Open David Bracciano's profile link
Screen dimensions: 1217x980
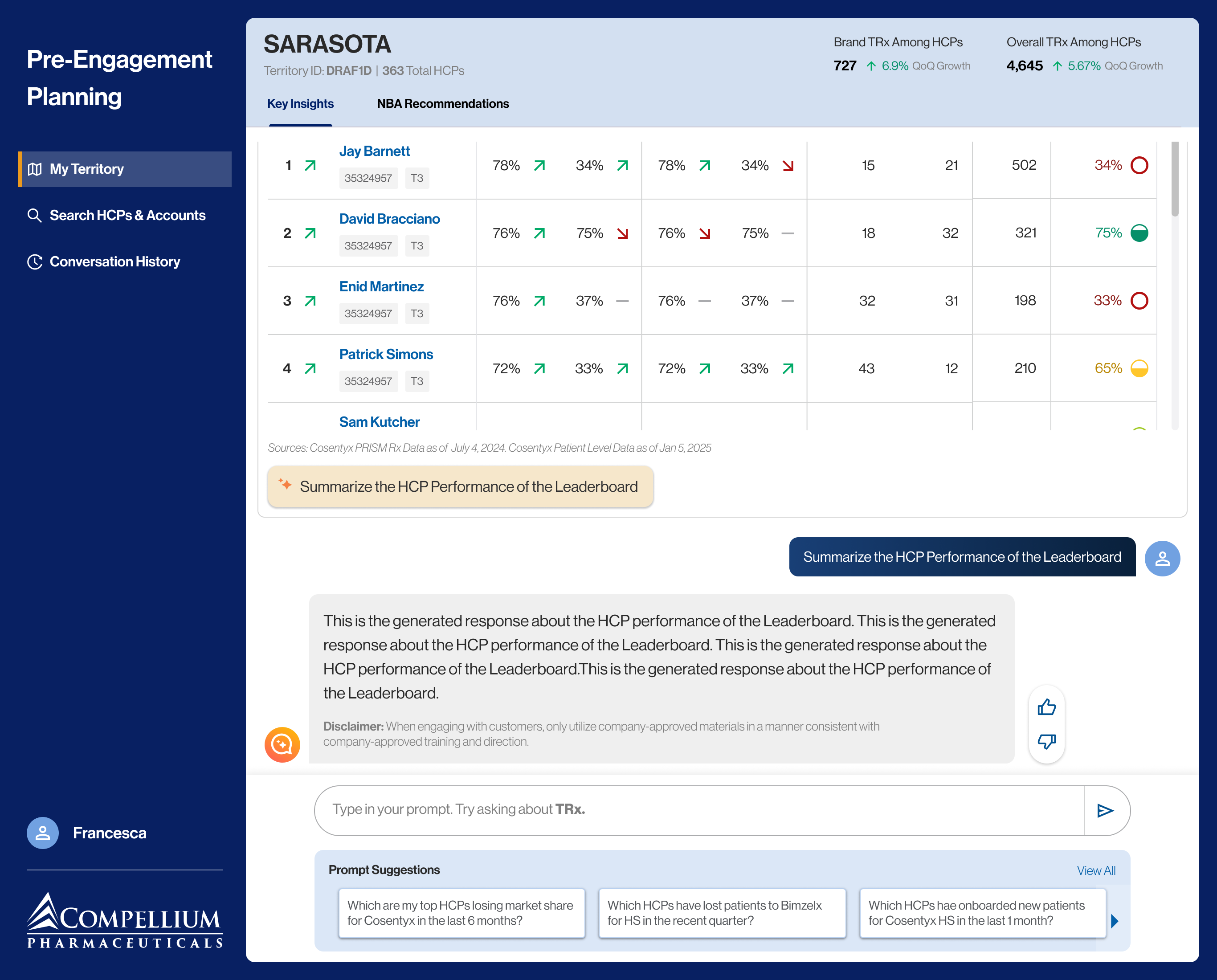point(389,219)
